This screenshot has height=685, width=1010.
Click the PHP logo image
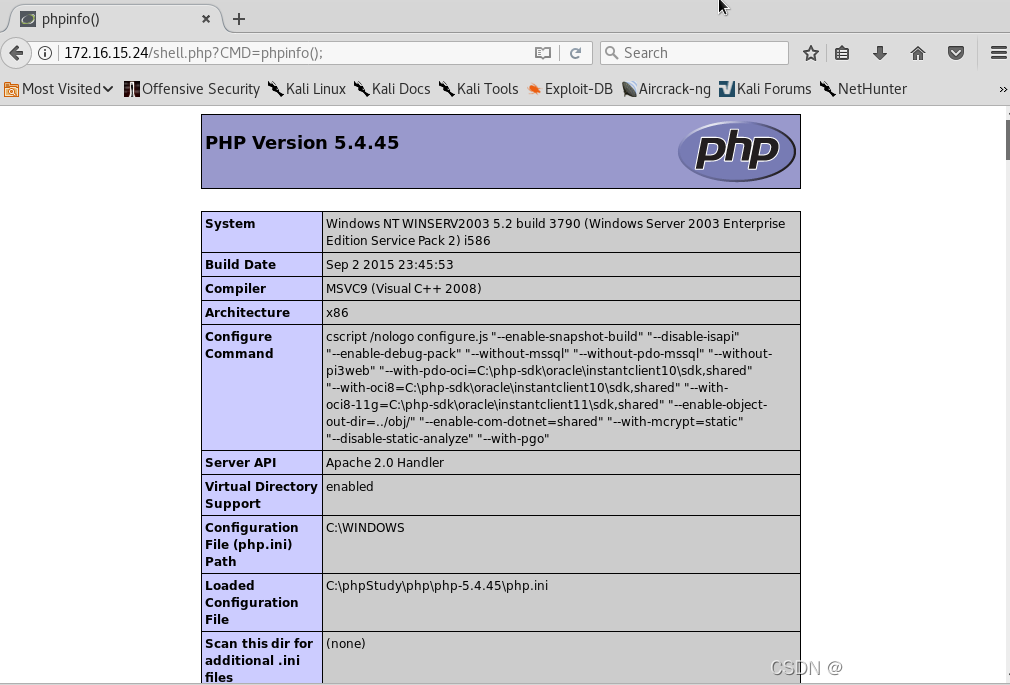click(736, 151)
